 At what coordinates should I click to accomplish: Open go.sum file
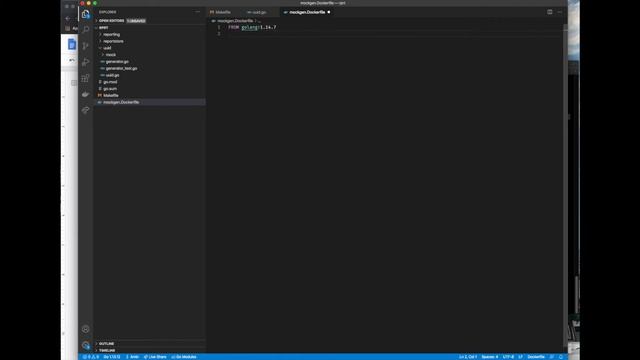pyautogui.click(x=110, y=89)
